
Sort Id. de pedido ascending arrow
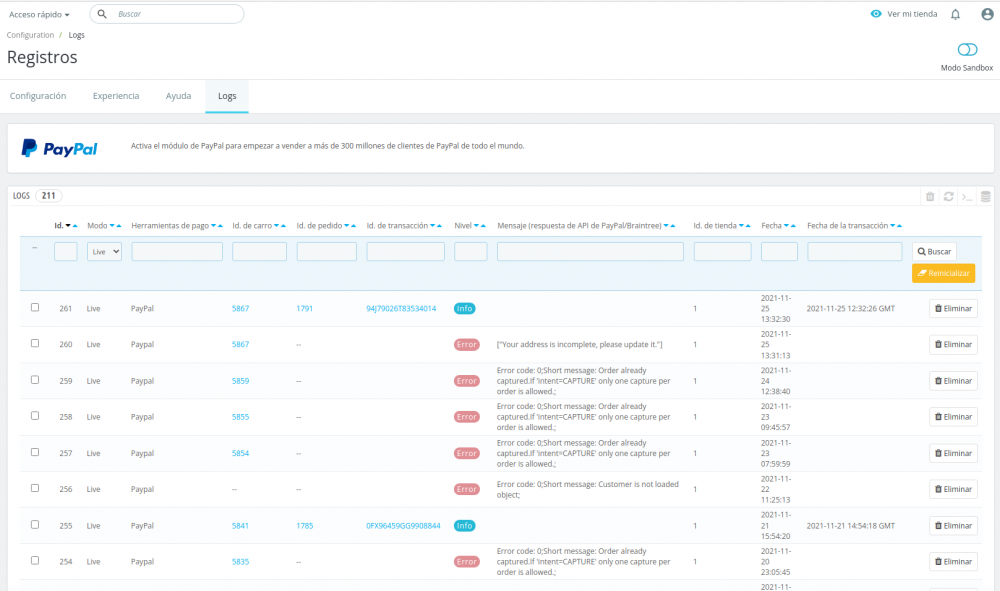click(x=353, y=226)
